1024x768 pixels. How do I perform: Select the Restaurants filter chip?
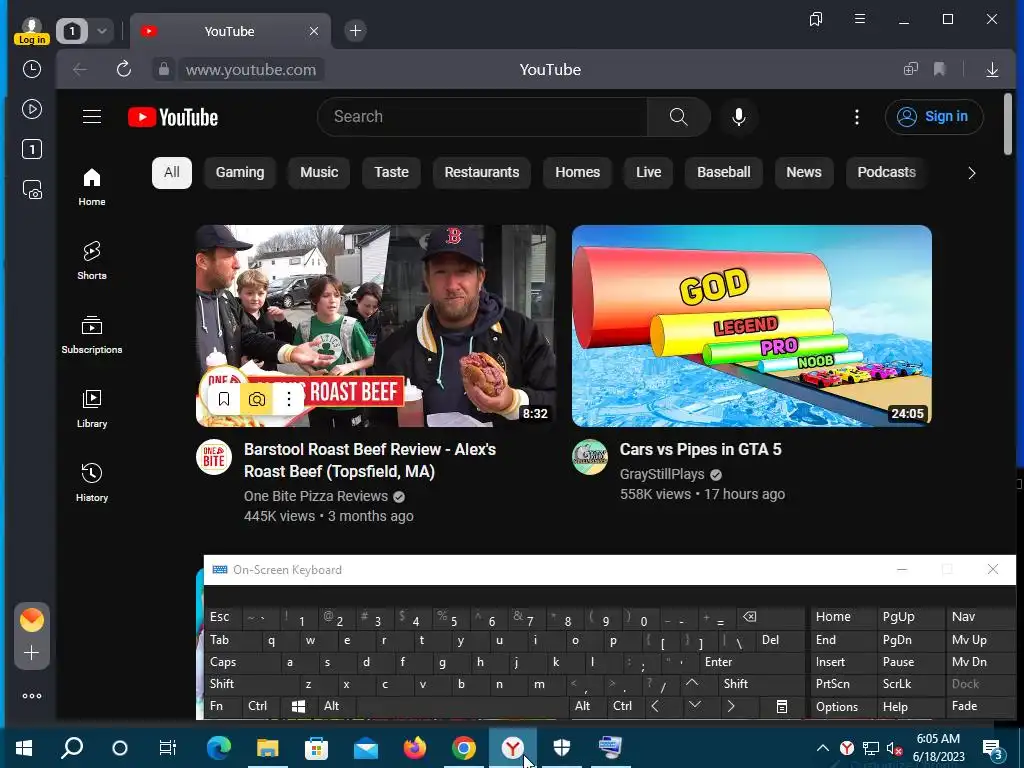(x=482, y=172)
